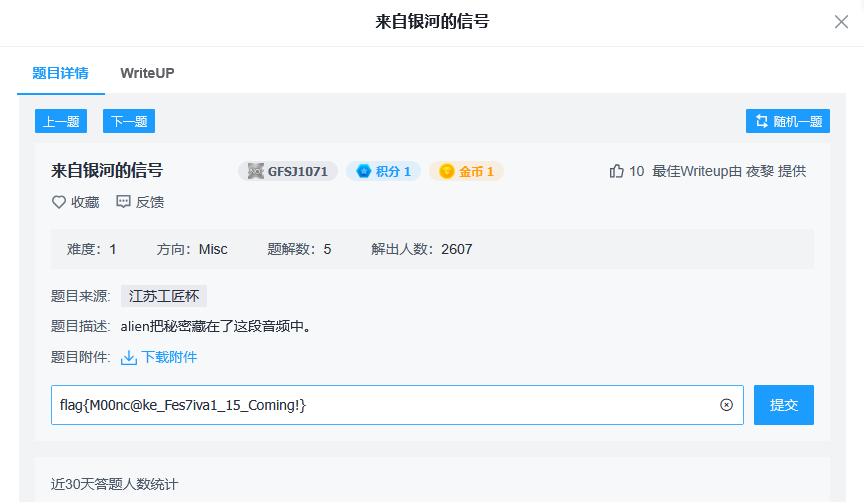The image size is (864, 502).
Task: Go to previous challenge with 上一题
Action: coord(61,121)
